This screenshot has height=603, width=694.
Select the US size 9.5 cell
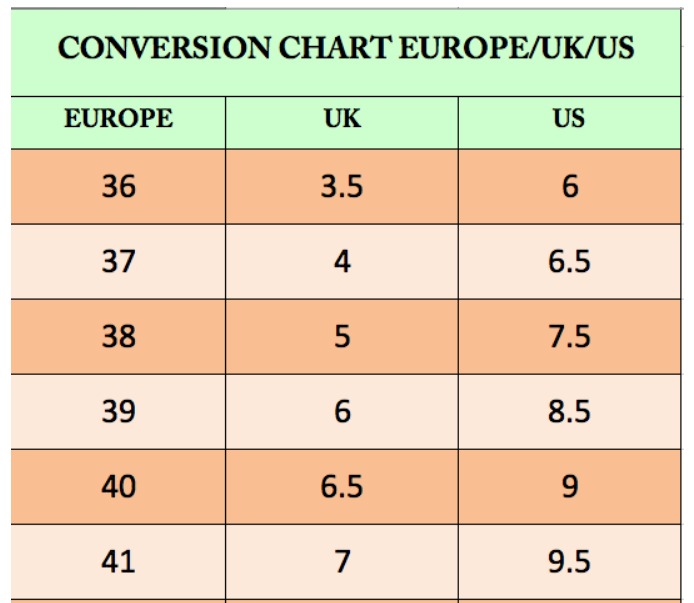pyautogui.click(x=569, y=562)
